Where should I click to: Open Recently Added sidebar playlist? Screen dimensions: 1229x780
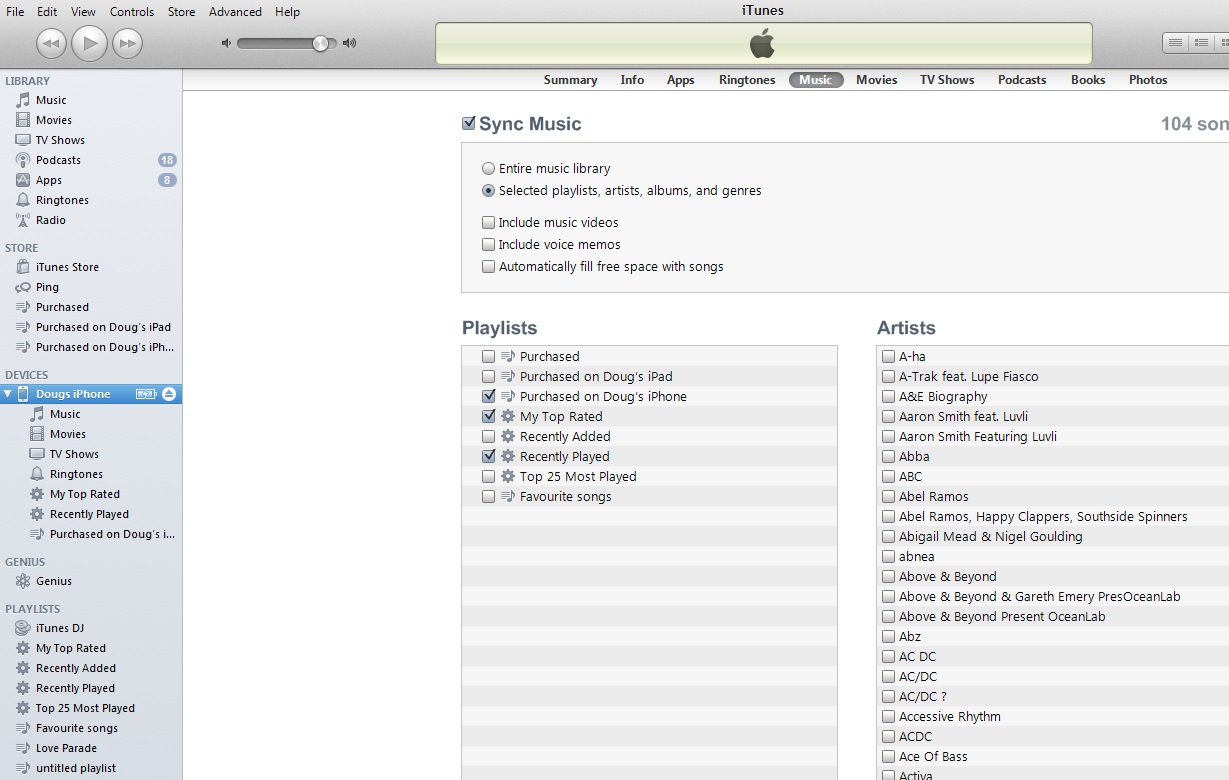76,668
